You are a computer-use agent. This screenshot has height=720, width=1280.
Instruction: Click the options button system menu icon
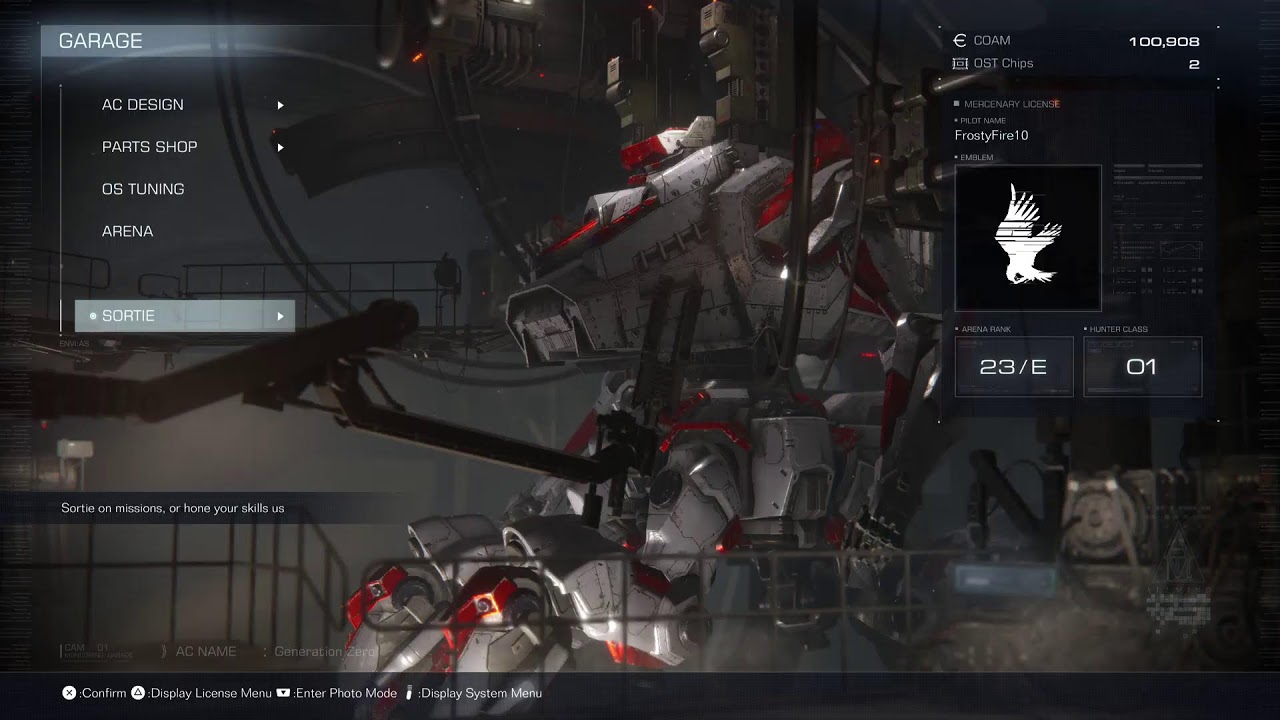click(409, 693)
